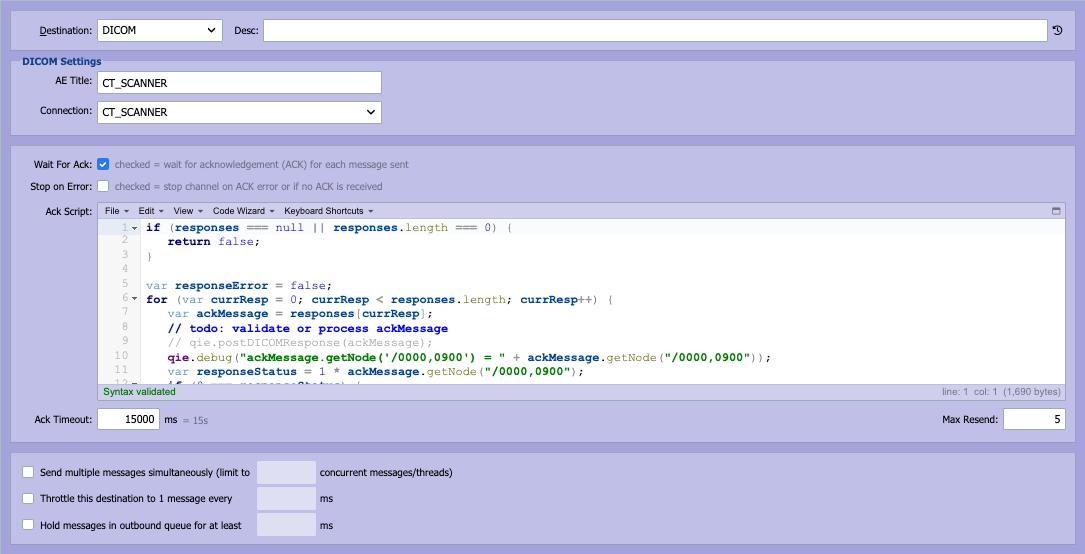1085x554 pixels.
Task: Click the description history icon
Action: coord(1057,30)
